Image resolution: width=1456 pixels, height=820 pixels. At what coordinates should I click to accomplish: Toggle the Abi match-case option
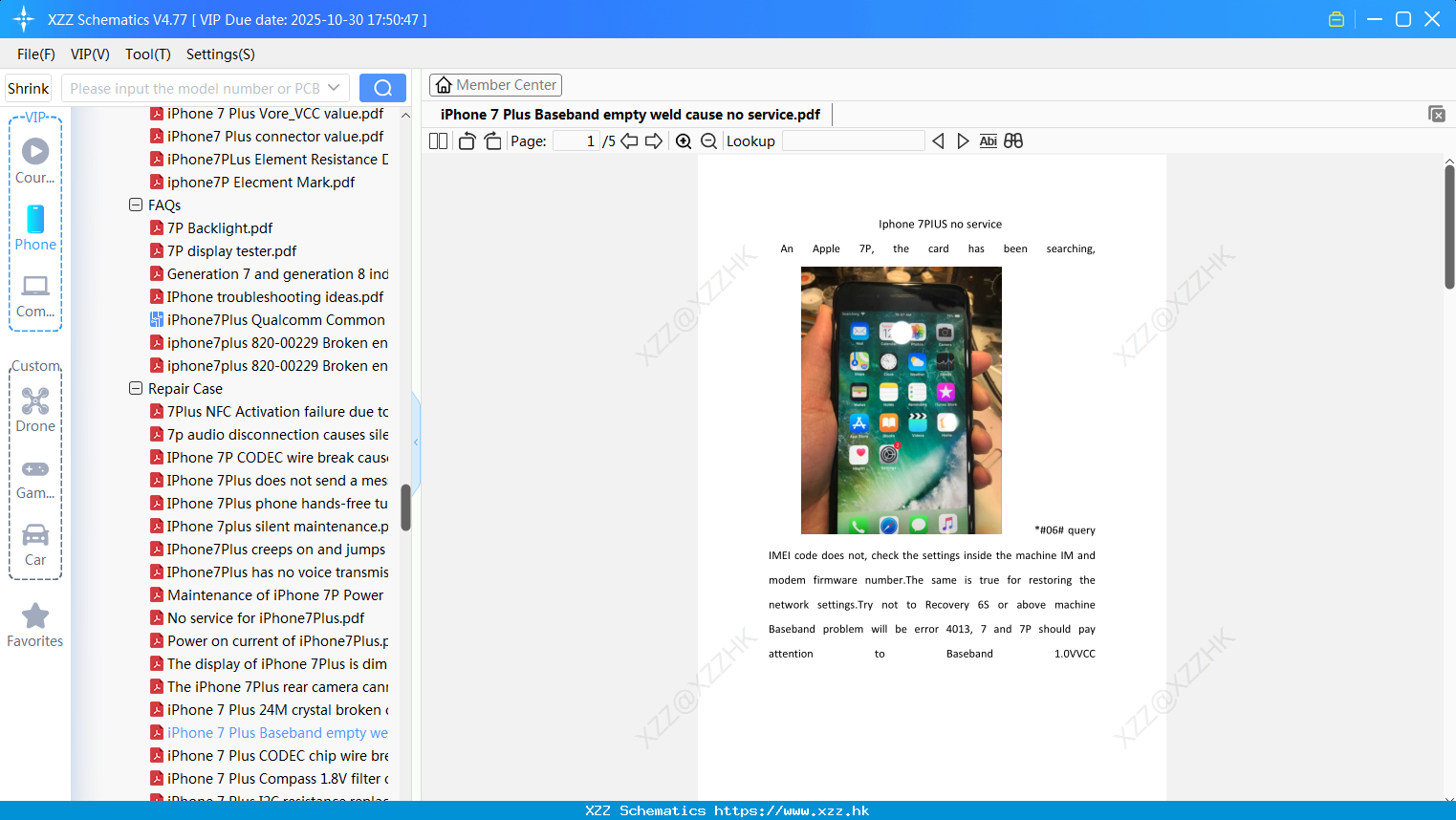[x=988, y=141]
